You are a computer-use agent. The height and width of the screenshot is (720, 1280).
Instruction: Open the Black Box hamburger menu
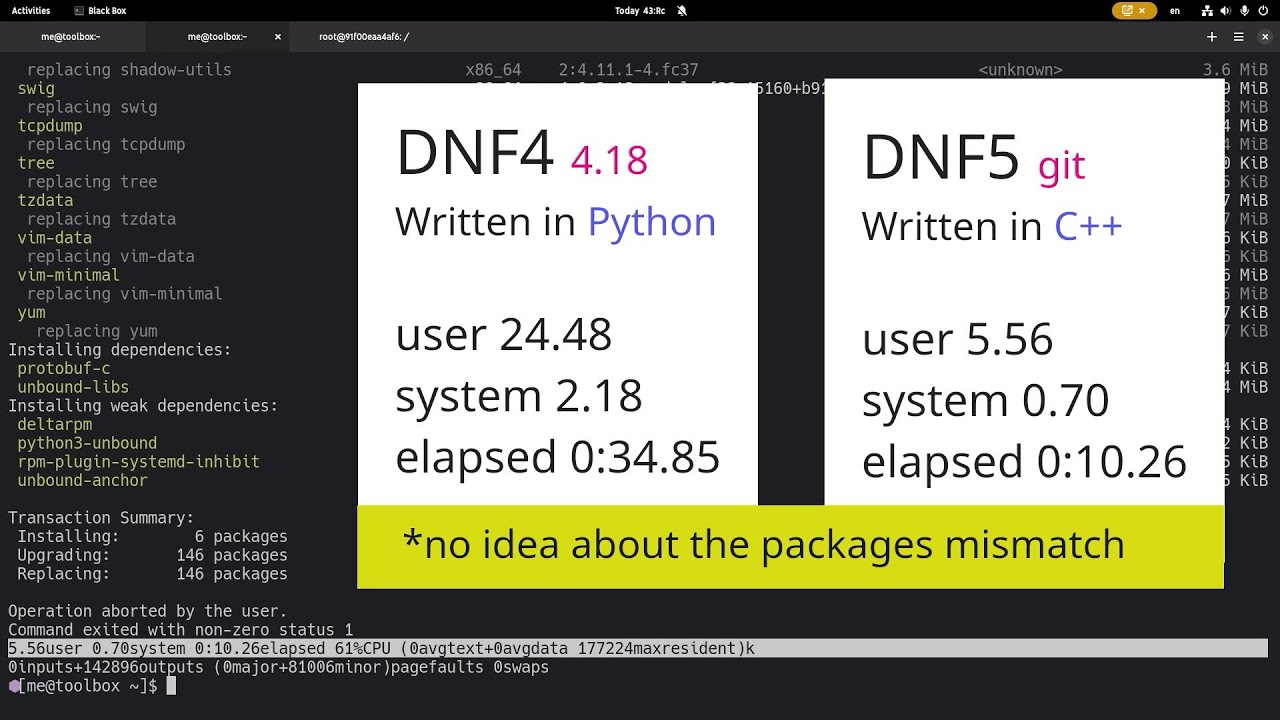[x=1238, y=37]
